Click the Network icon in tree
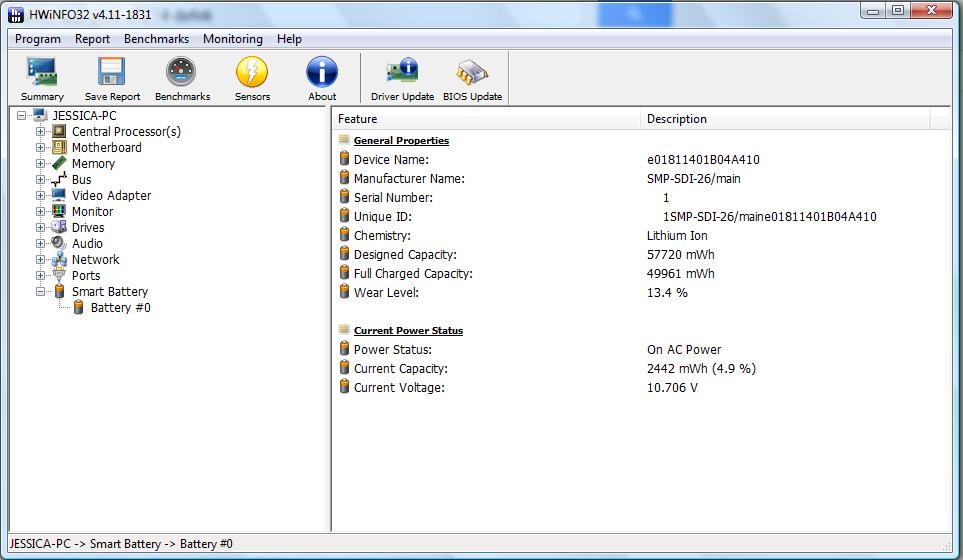The height and width of the screenshot is (560, 963). [x=59, y=259]
